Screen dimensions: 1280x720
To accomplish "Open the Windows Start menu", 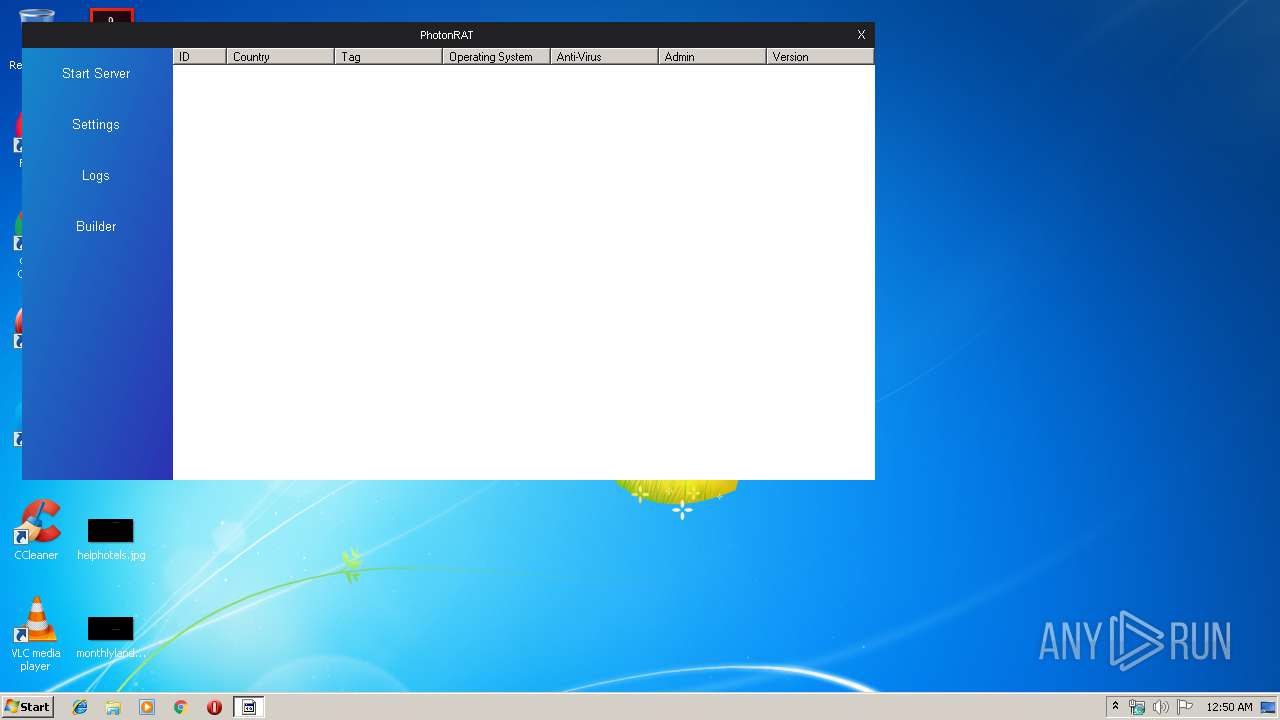I will pos(27,707).
